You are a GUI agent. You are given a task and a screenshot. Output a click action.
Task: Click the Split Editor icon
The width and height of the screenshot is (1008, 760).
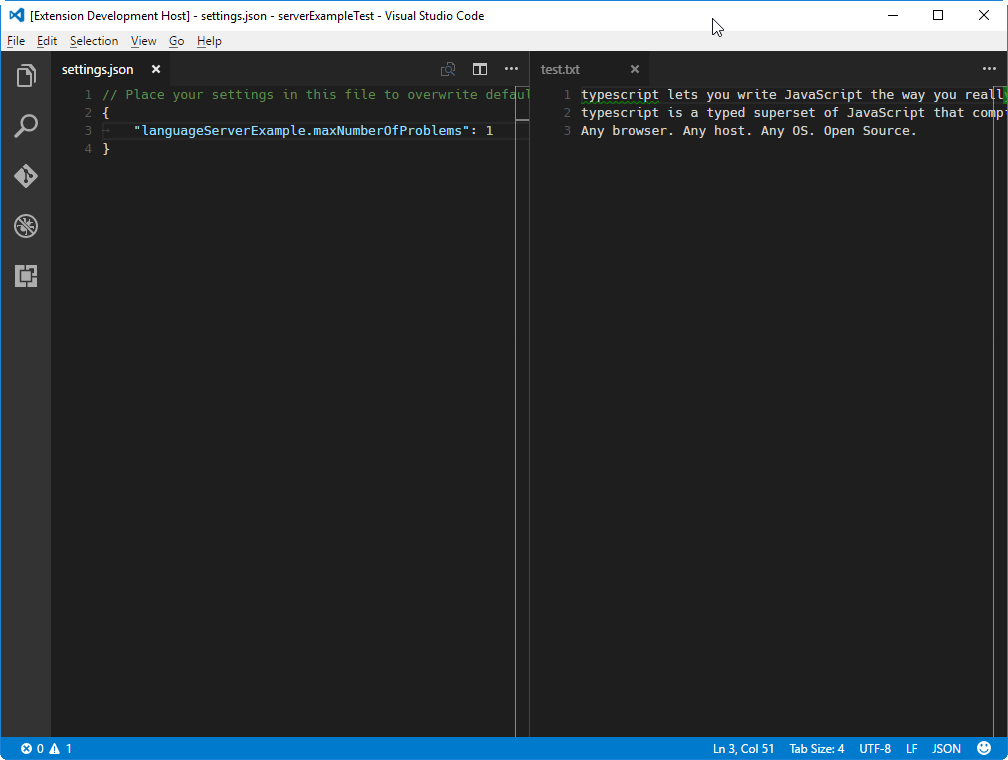(480, 69)
